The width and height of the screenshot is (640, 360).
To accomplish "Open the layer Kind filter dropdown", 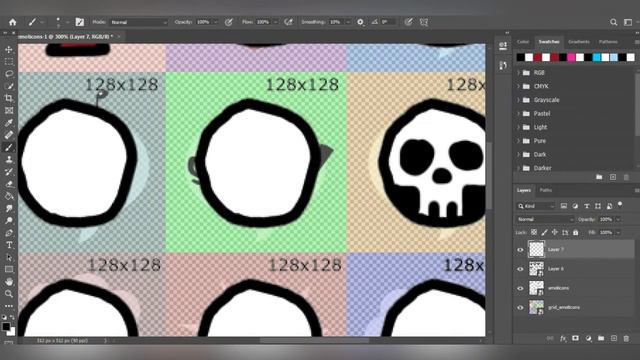I will tap(536, 206).
